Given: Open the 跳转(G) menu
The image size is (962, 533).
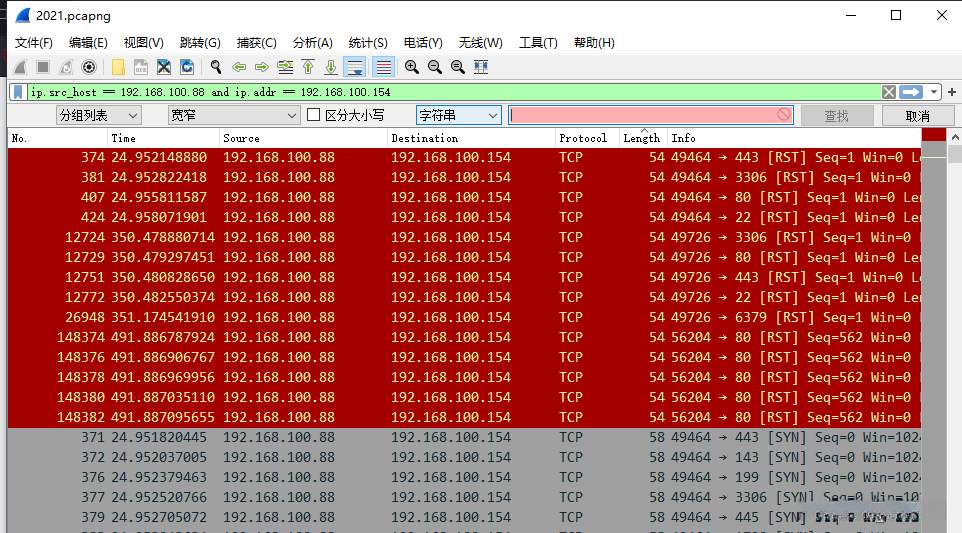Looking at the screenshot, I should tap(200, 42).
